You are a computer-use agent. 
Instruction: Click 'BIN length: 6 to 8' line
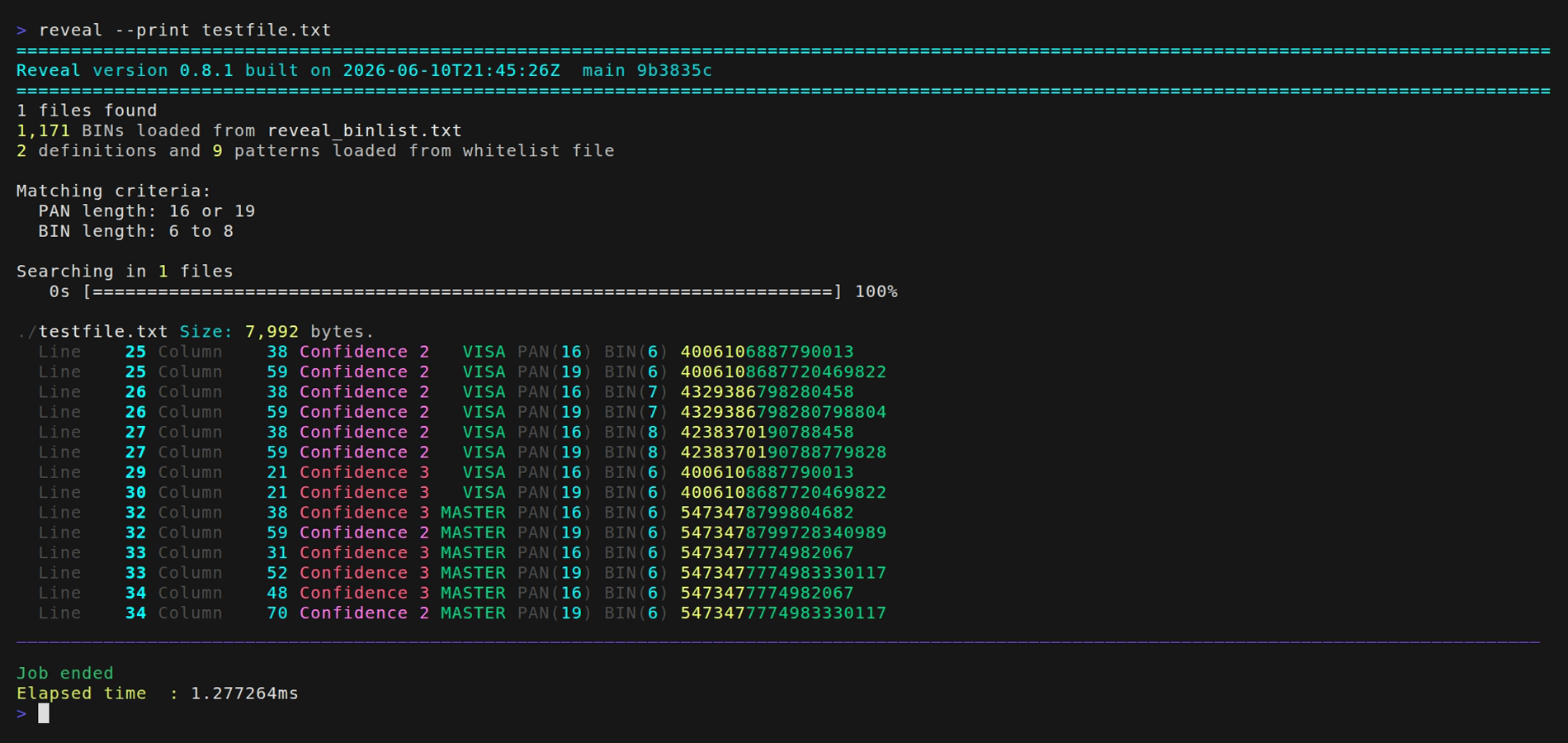[136, 231]
